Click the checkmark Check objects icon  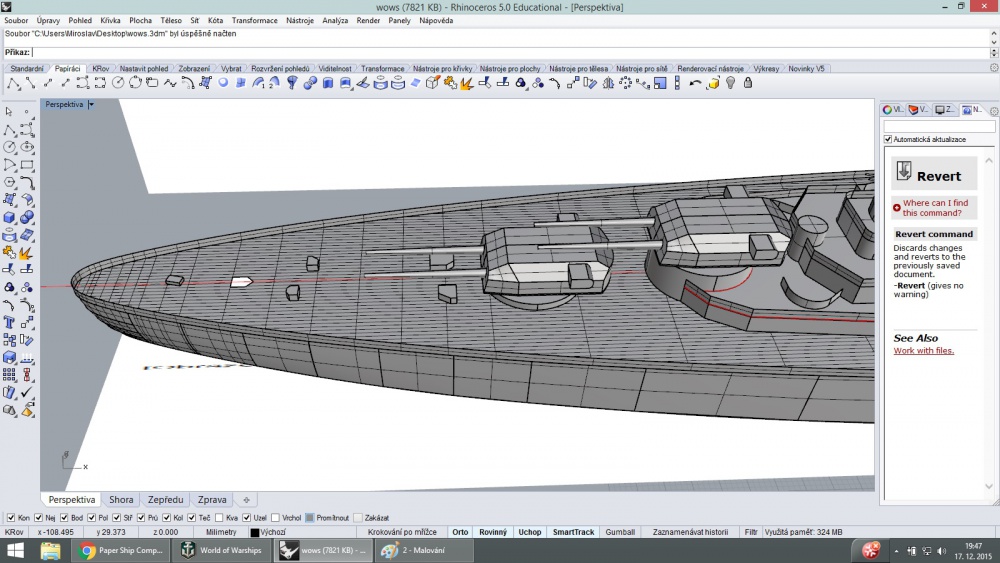click(x=27, y=393)
